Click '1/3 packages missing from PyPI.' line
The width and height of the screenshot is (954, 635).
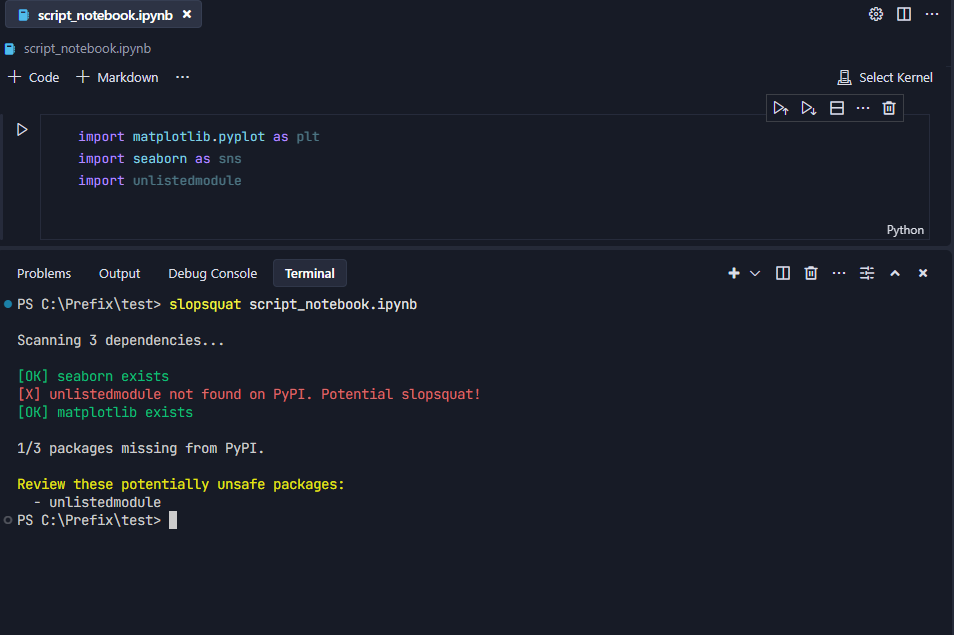point(141,448)
